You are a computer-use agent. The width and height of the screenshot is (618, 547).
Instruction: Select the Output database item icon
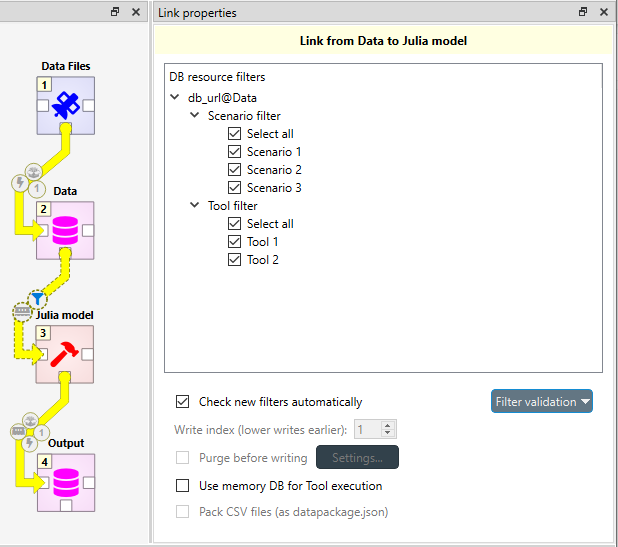66,482
